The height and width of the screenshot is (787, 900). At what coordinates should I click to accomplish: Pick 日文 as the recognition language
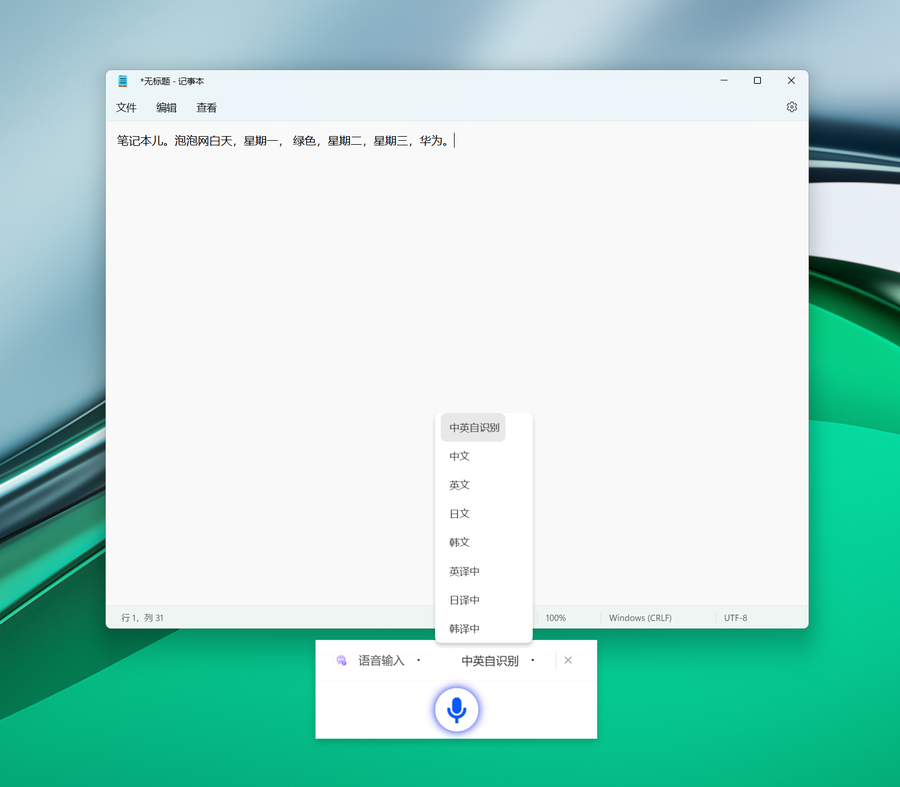[x=460, y=514]
